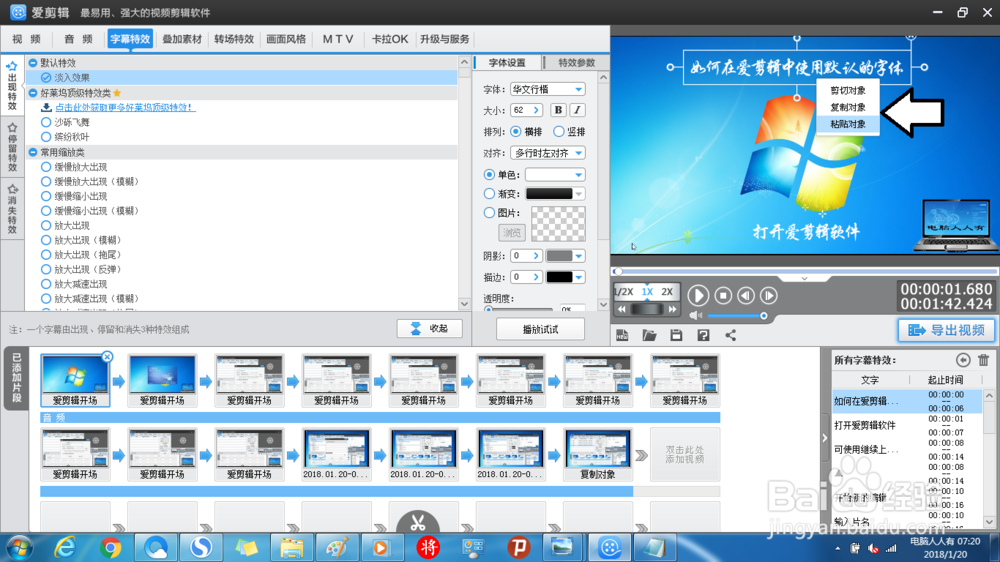Open Internet Explorer from the taskbar

65,547
